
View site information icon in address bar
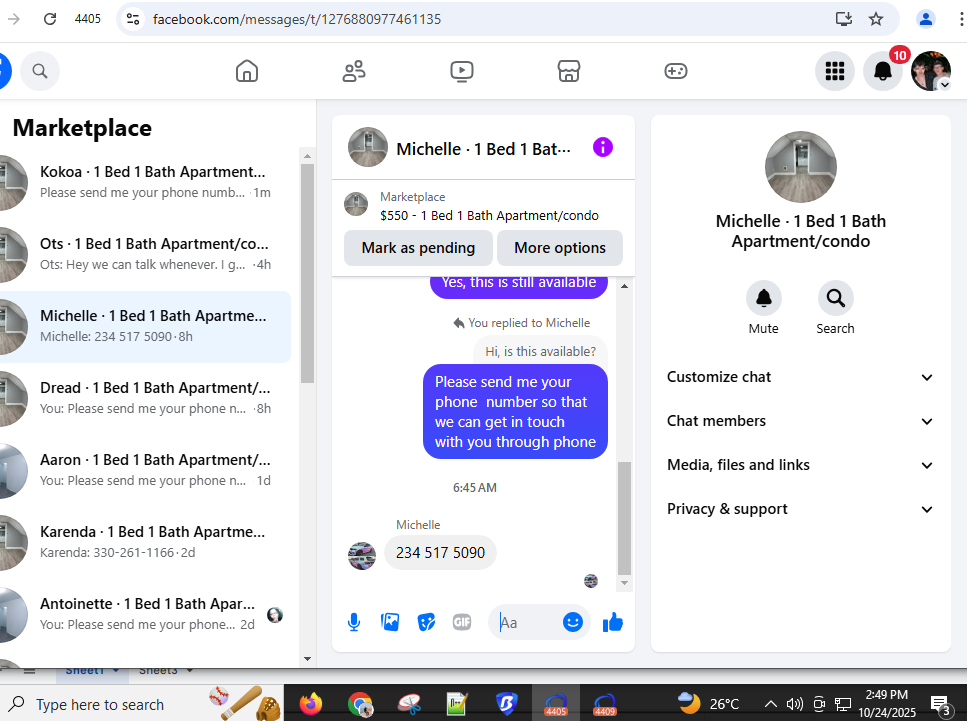pyautogui.click(x=133, y=19)
